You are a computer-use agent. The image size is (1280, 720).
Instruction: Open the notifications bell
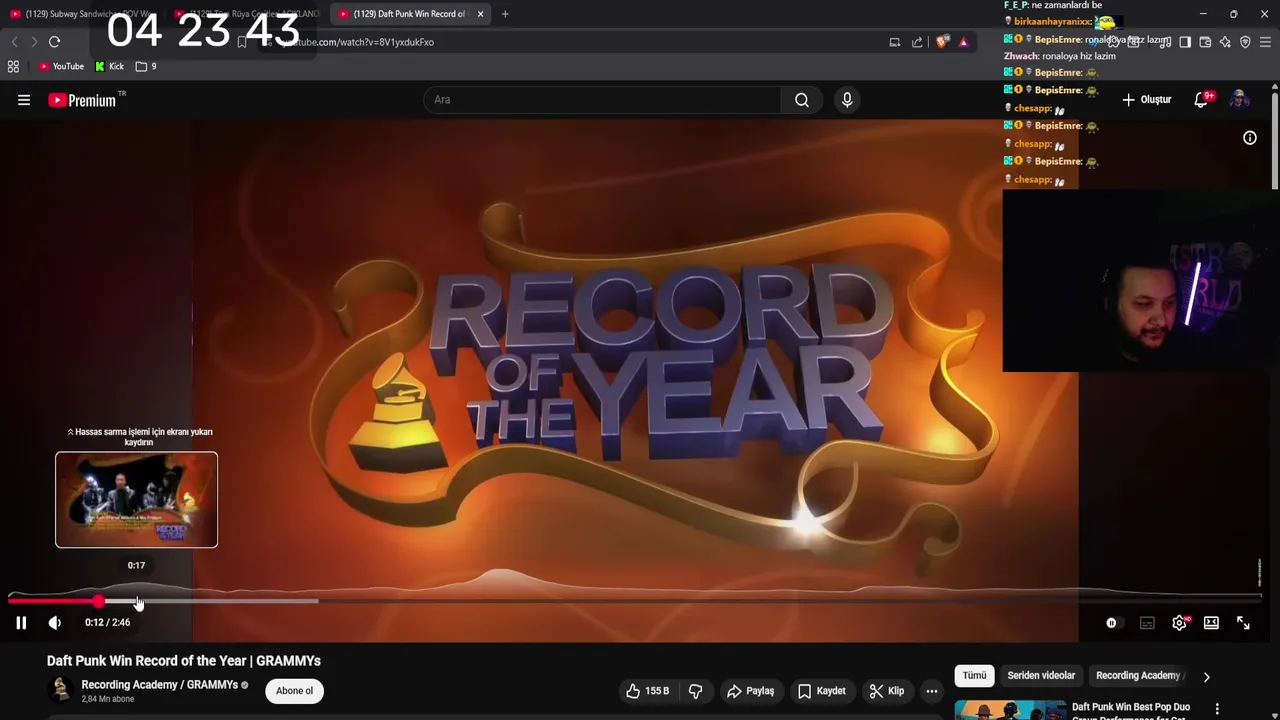pos(1201,100)
